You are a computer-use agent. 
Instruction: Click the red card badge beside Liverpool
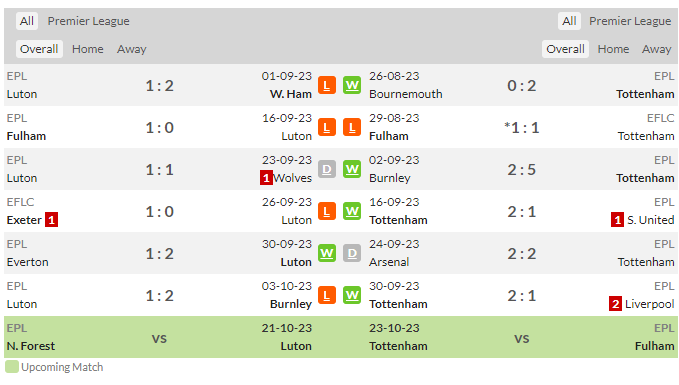pyautogui.click(x=615, y=304)
